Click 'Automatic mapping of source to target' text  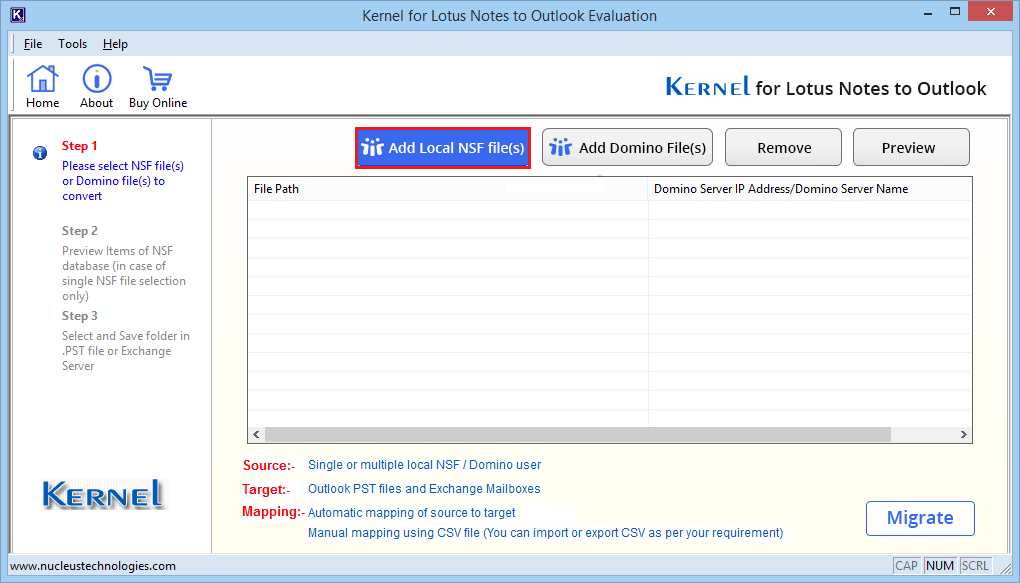click(411, 513)
